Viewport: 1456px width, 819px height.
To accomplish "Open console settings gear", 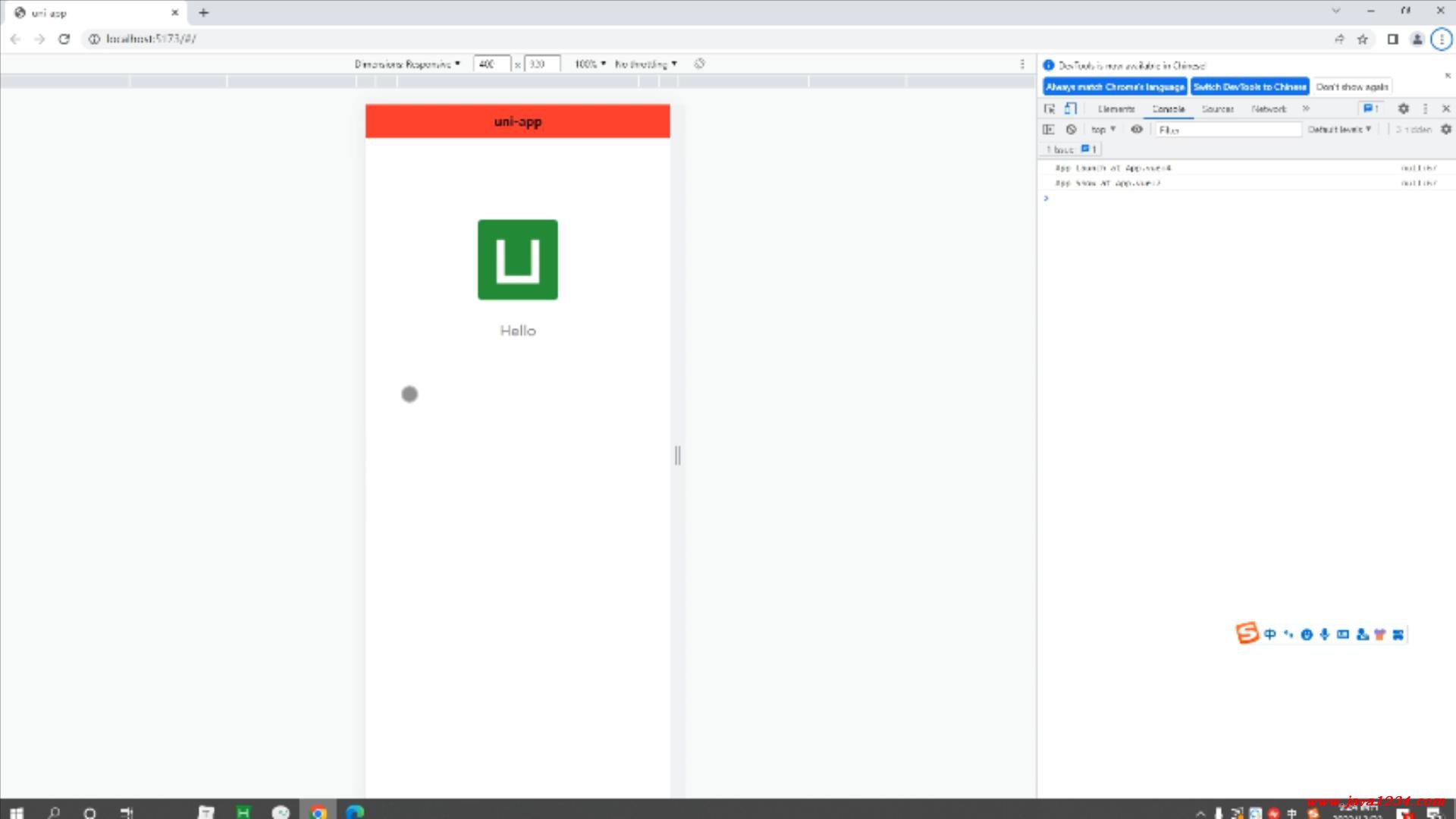I will click(x=1445, y=130).
